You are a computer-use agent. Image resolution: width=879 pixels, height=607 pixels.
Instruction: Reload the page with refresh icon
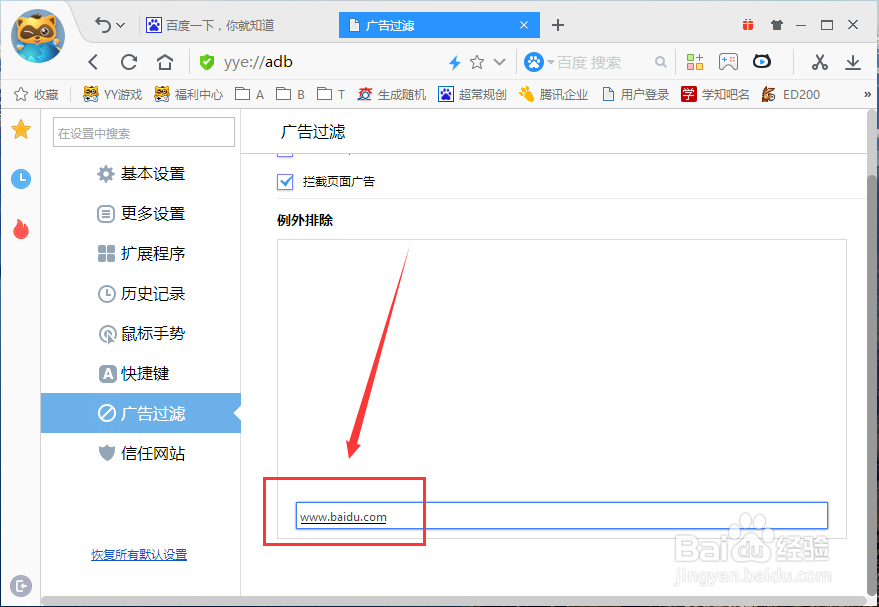129,62
